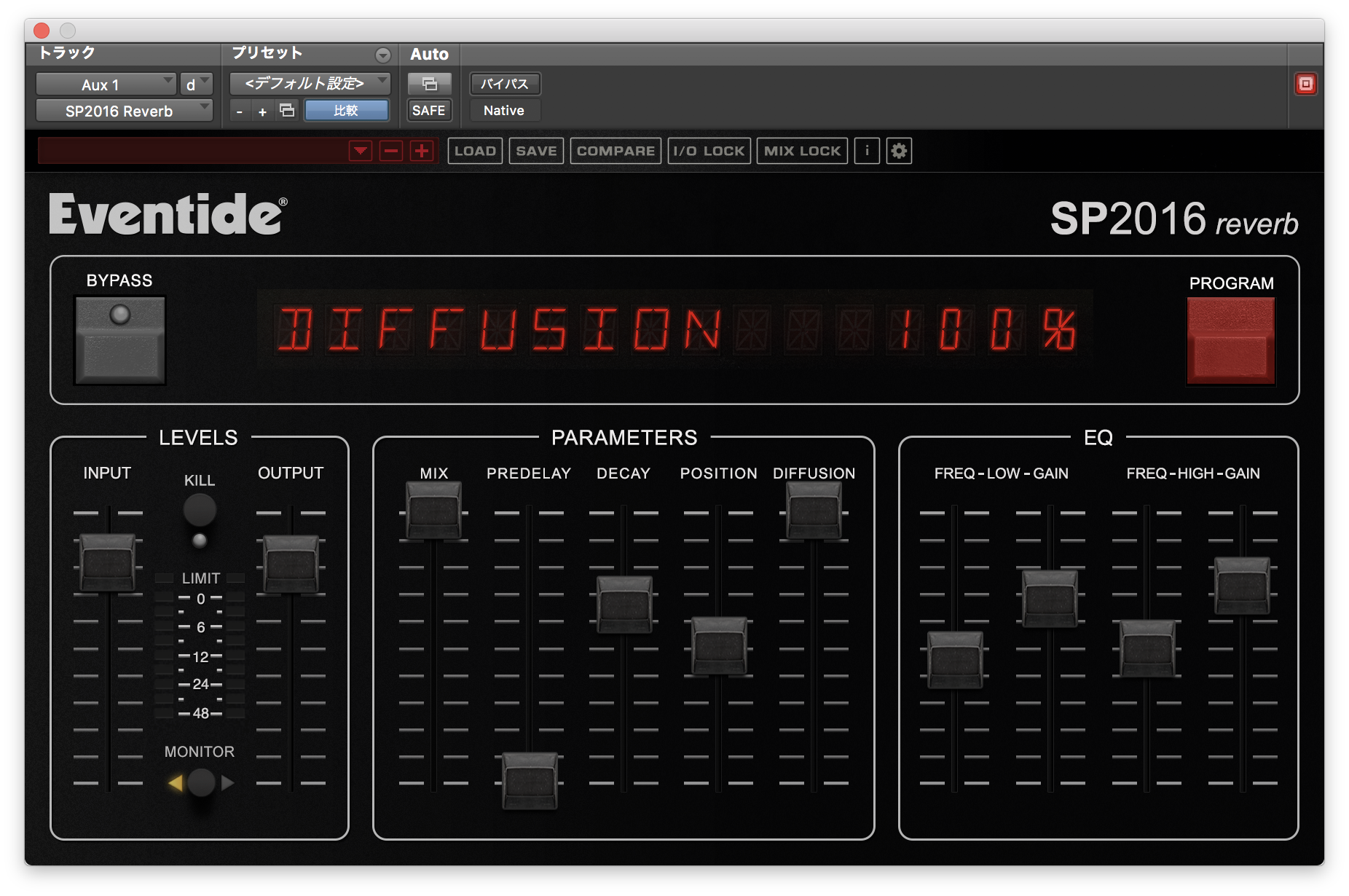
Task: Click the COMPARE button in the toolbar
Action: coord(615,151)
